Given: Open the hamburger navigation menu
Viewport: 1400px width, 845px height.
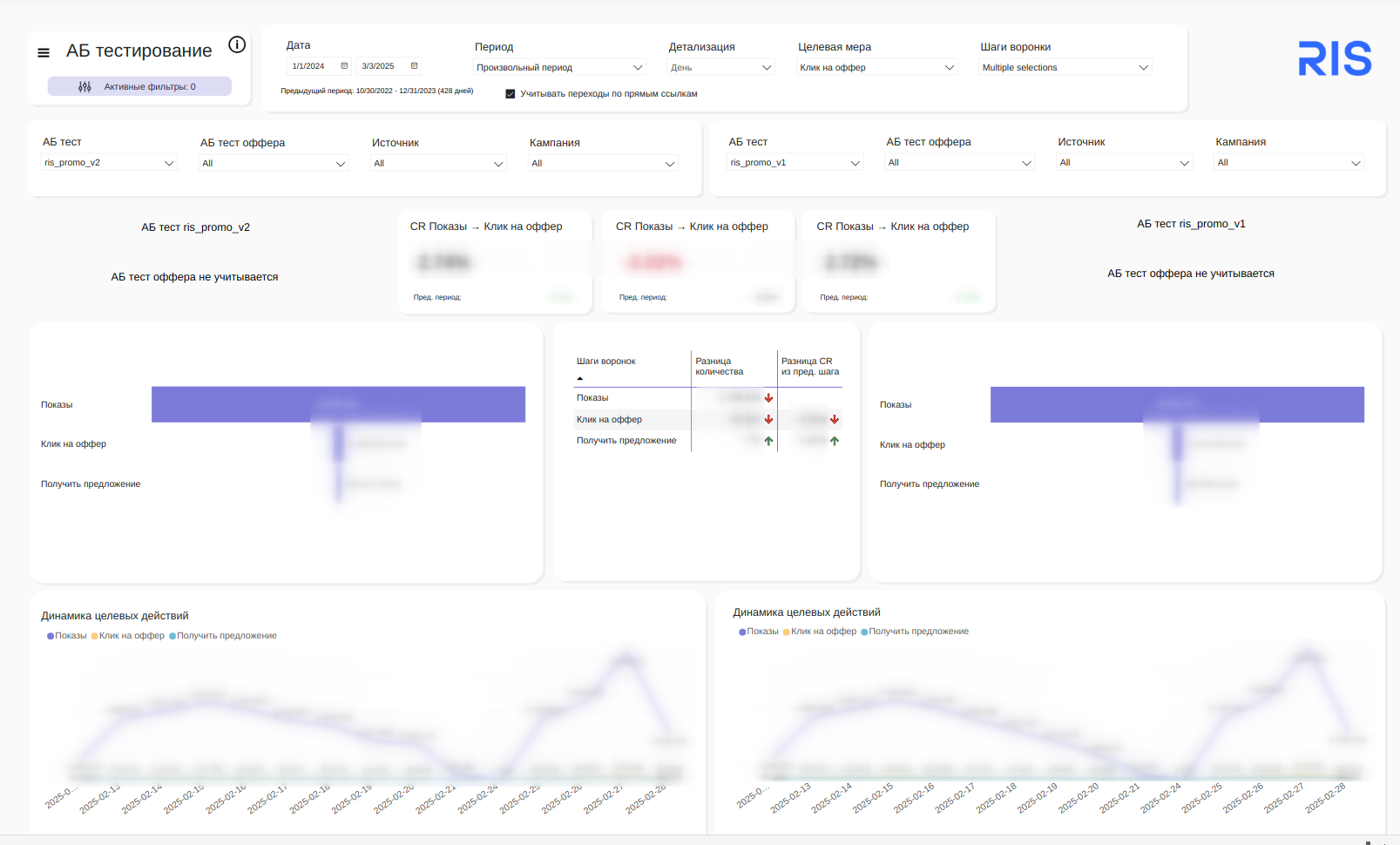Looking at the screenshot, I should point(44,52).
